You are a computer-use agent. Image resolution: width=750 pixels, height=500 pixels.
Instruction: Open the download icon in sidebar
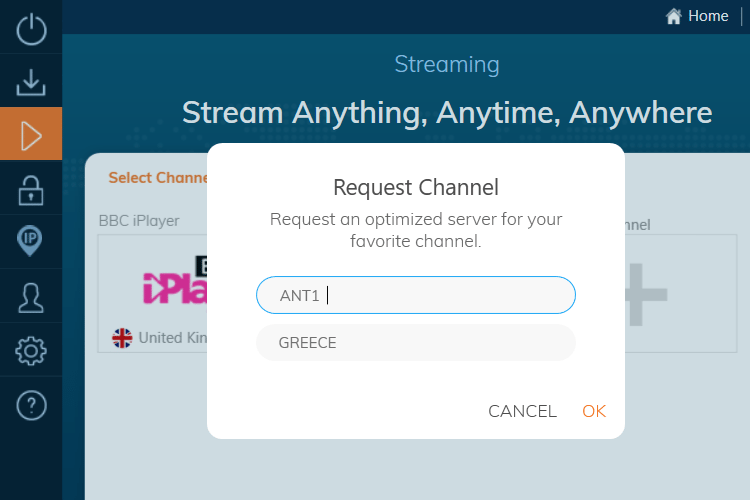(x=31, y=82)
